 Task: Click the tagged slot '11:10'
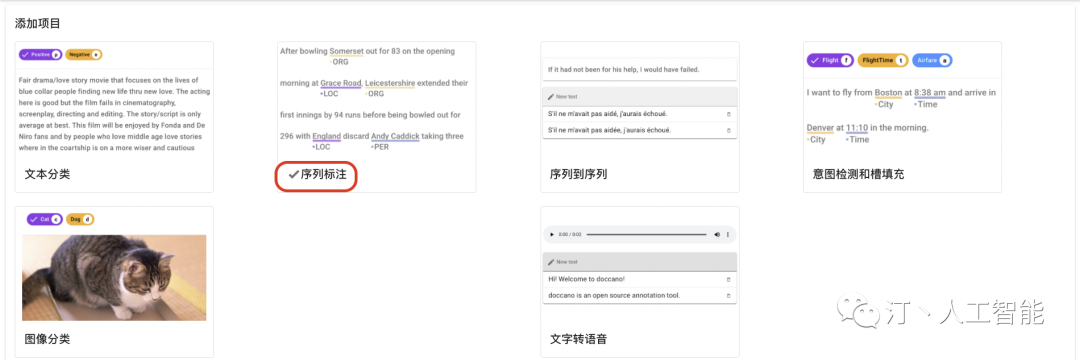tap(857, 128)
